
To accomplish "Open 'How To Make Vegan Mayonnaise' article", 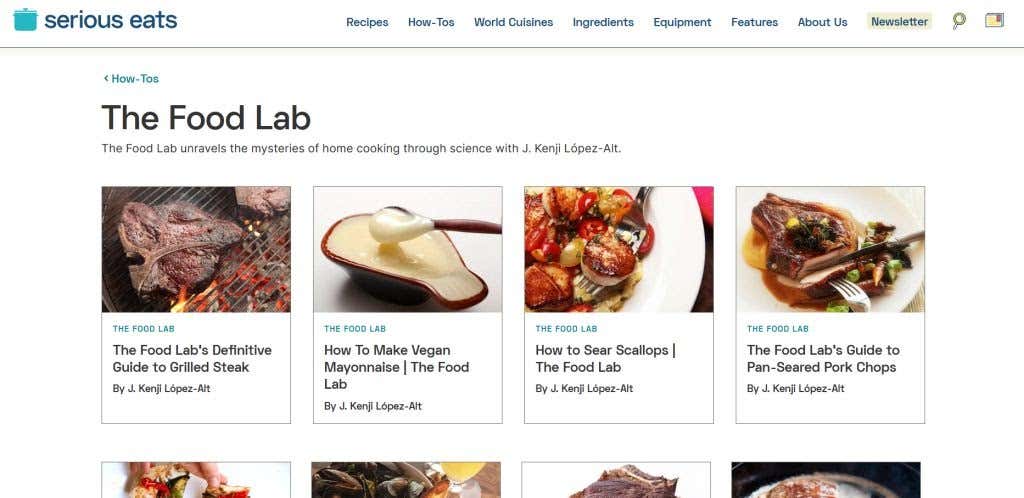I will [396, 367].
